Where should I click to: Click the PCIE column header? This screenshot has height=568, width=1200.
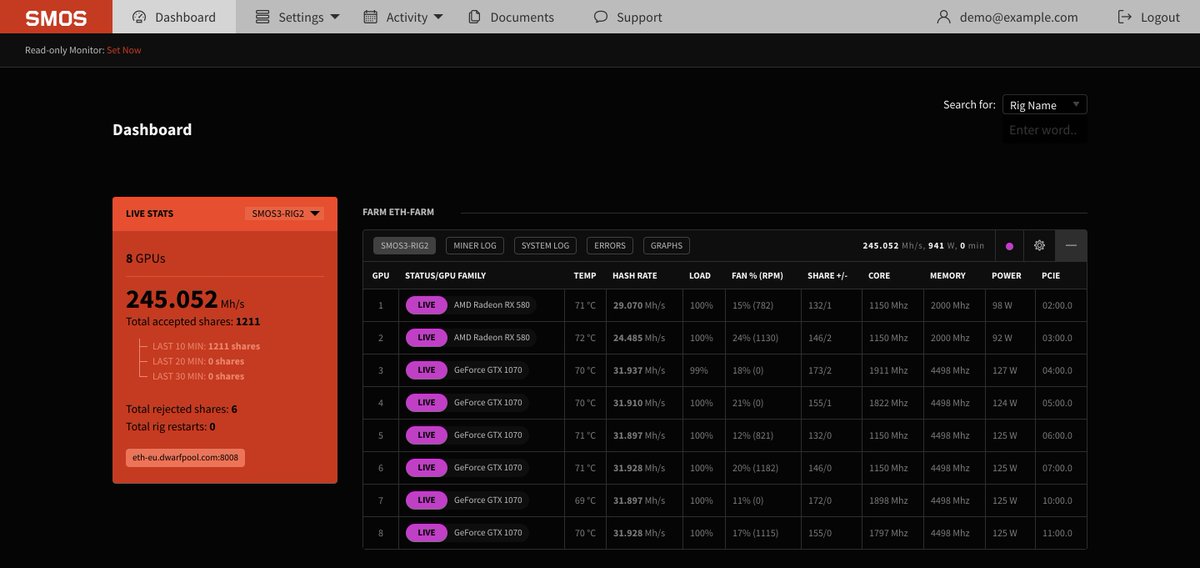click(1050, 275)
